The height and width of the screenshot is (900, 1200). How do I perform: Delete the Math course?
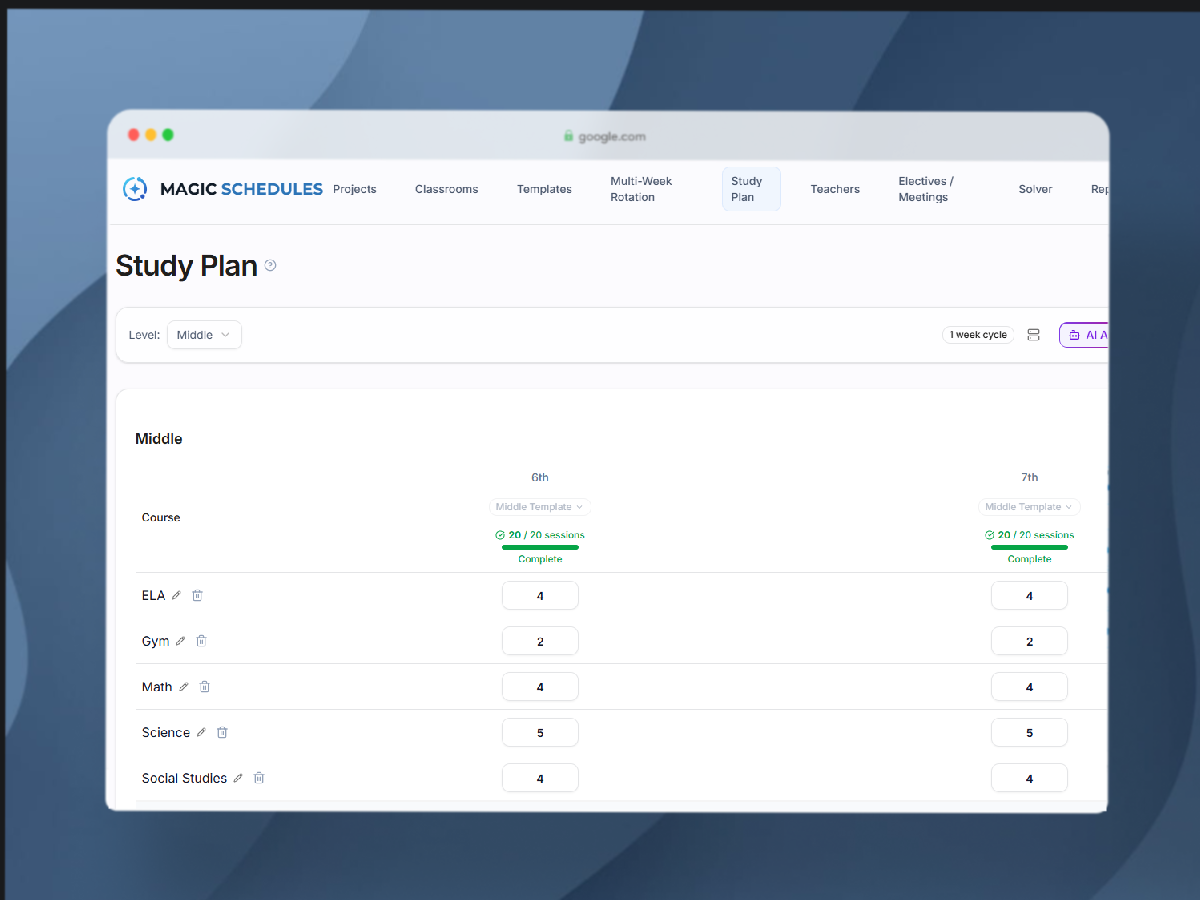(x=205, y=687)
